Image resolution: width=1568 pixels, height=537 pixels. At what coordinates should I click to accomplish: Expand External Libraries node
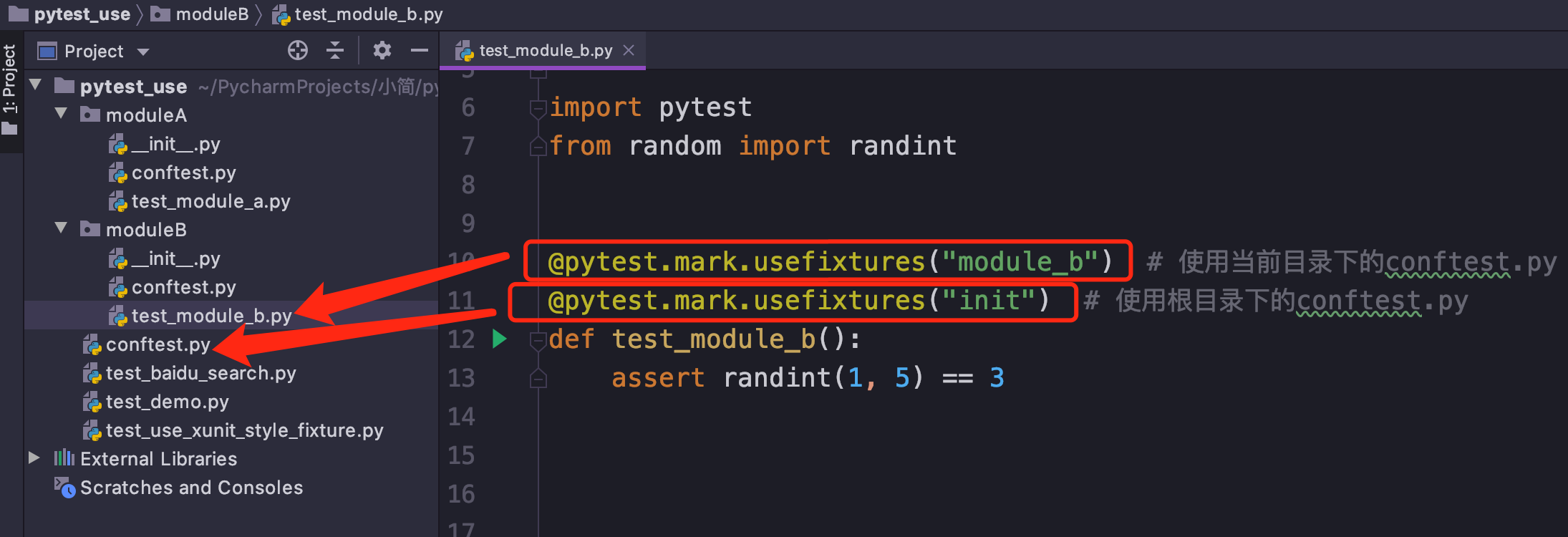34,458
